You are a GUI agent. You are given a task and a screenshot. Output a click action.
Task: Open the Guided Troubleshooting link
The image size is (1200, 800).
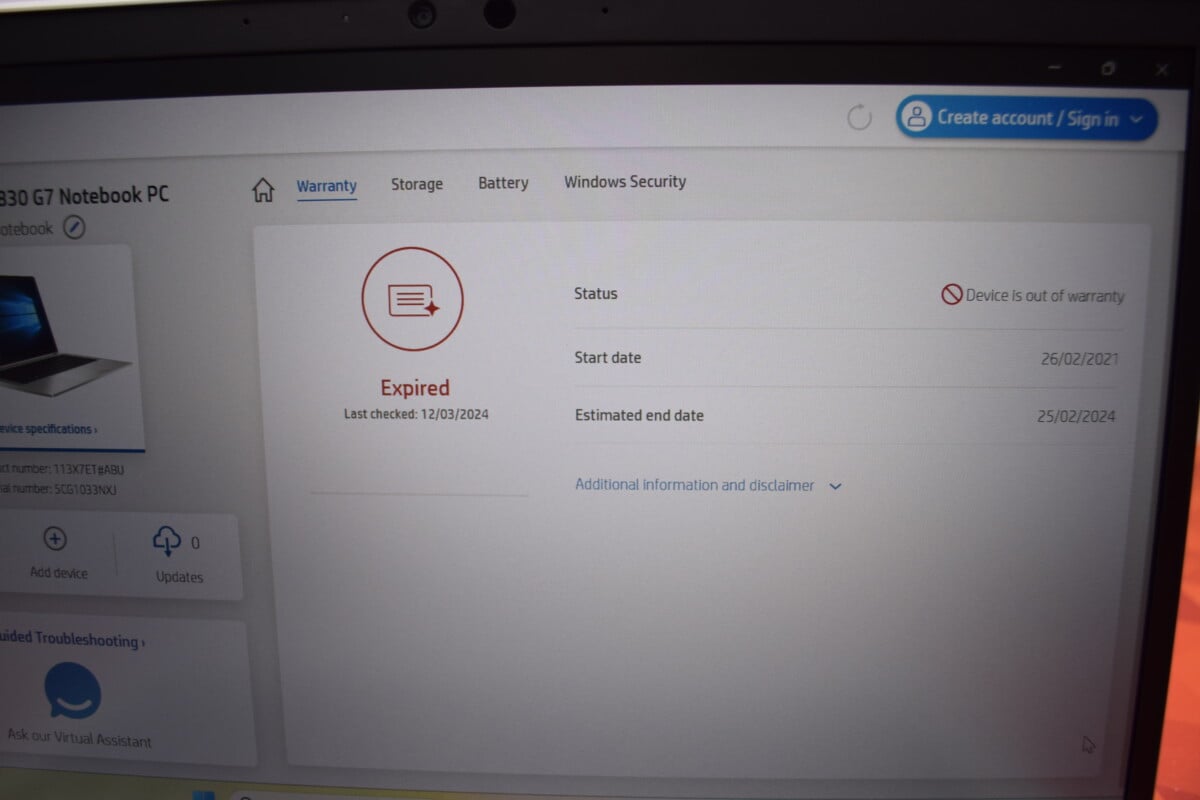tap(71, 639)
